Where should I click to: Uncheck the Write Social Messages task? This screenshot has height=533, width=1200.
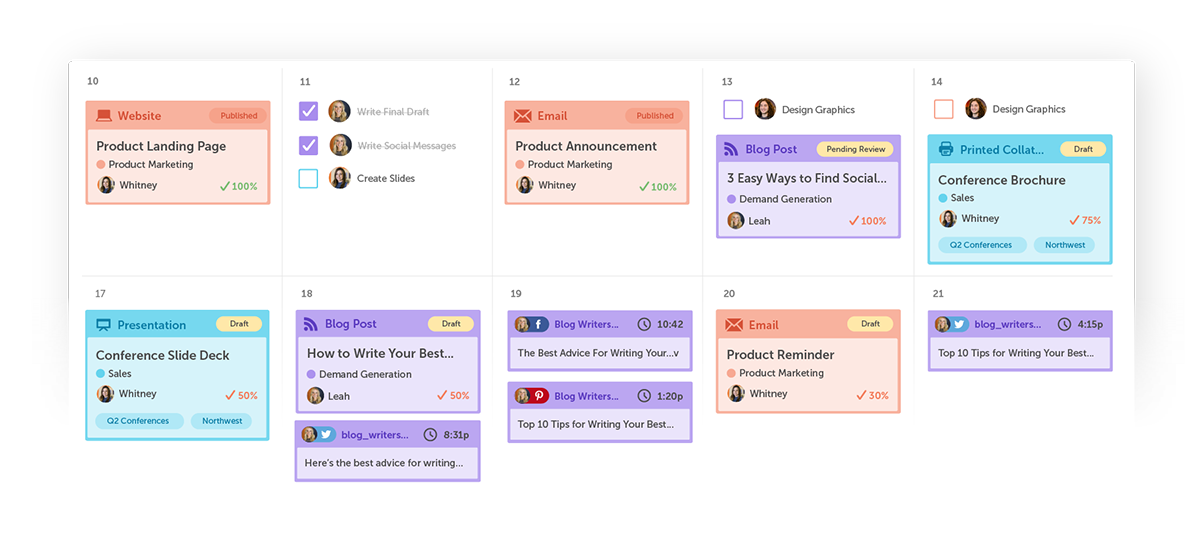pos(308,145)
